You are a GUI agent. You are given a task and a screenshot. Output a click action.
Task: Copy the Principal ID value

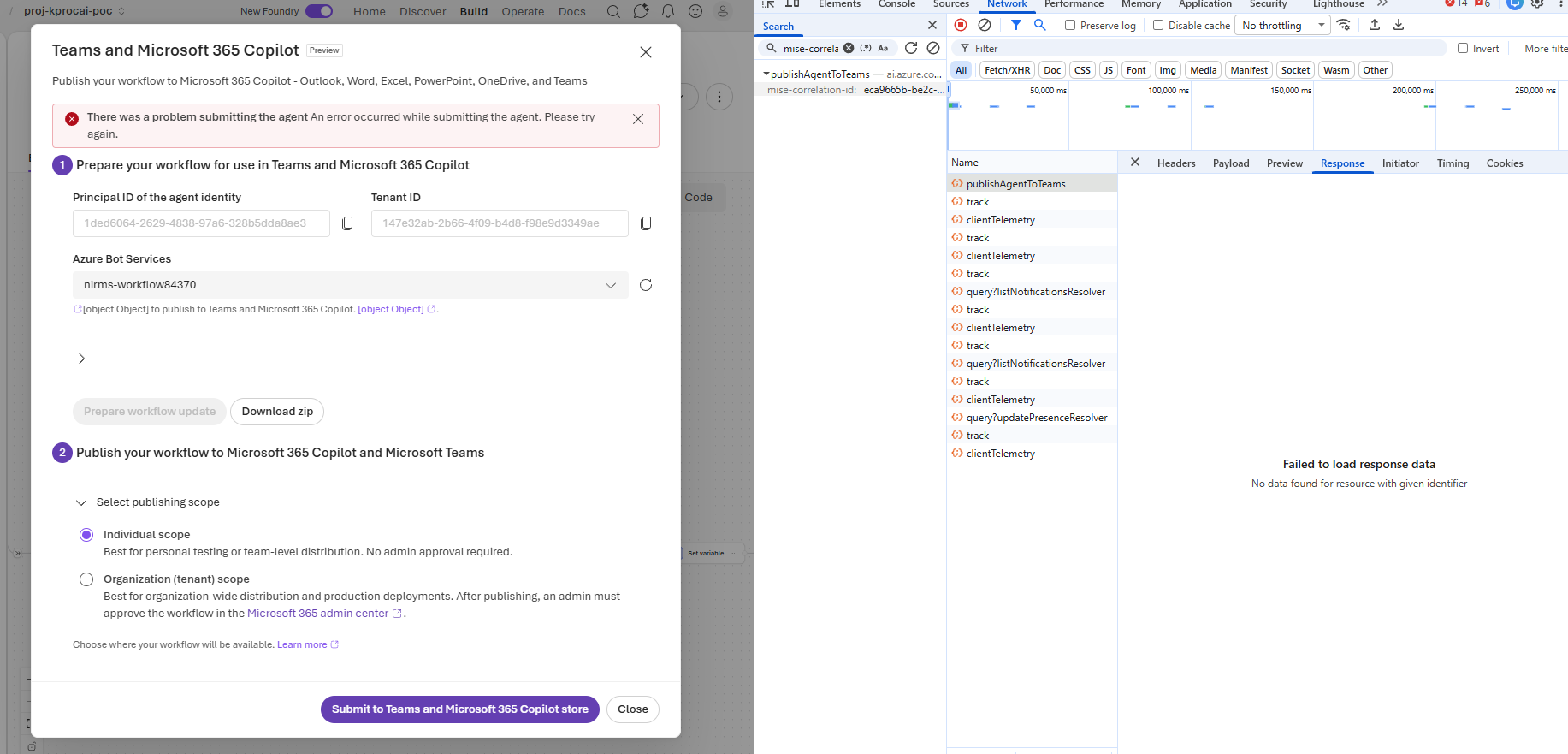[347, 223]
